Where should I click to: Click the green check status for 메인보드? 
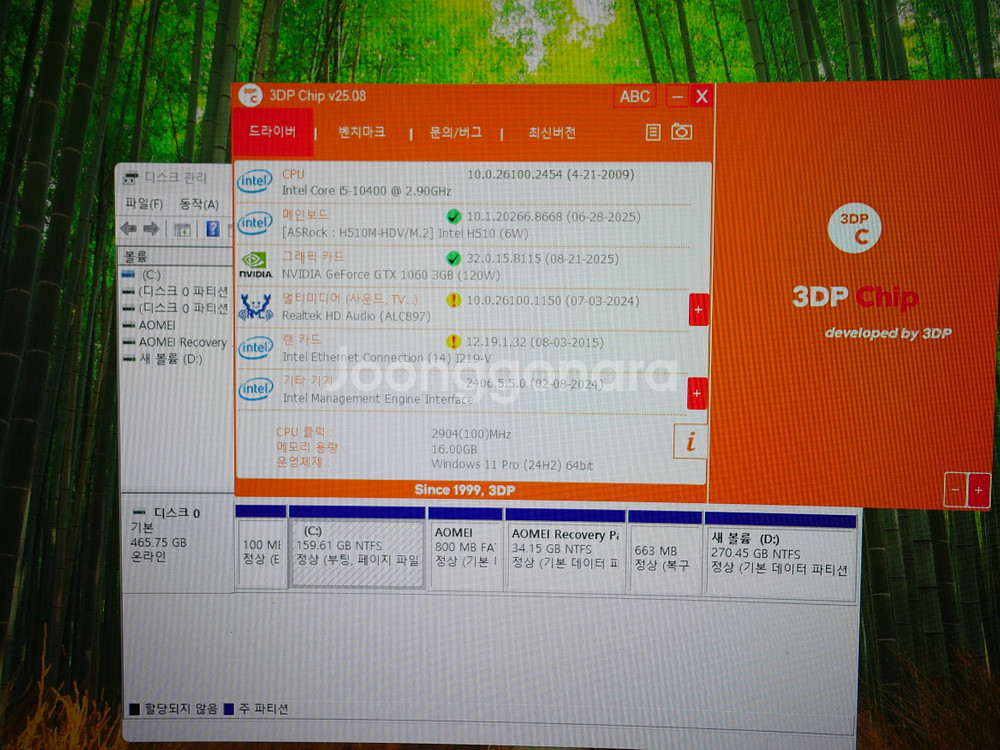point(453,217)
